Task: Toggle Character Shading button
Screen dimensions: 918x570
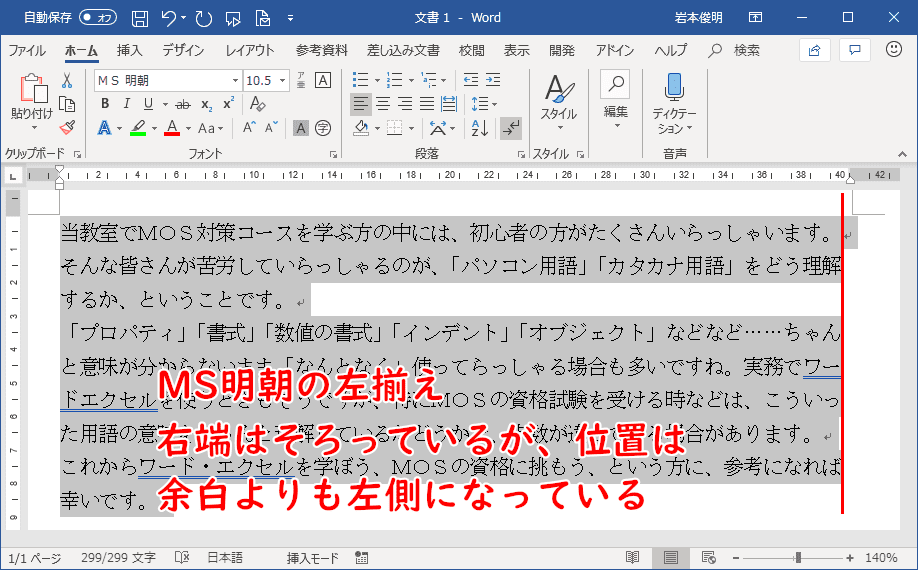Action: [x=301, y=128]
